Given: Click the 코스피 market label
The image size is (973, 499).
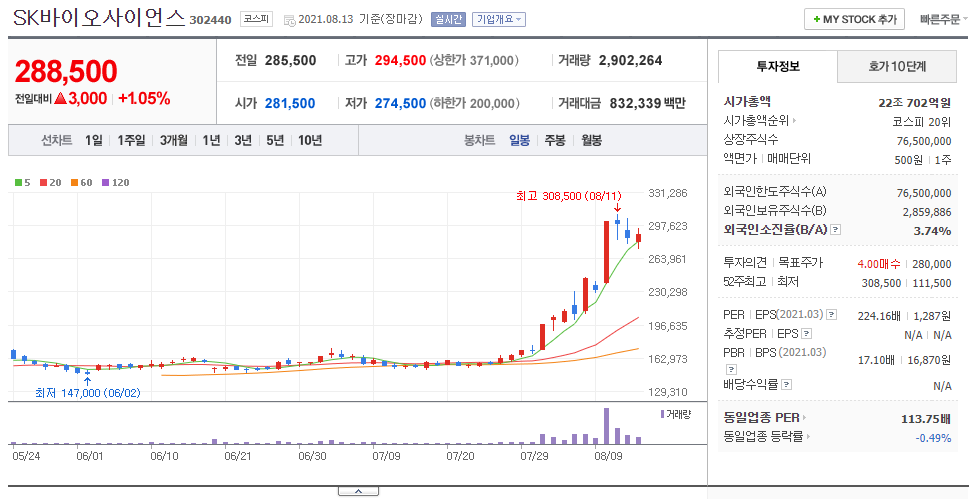Looking at the screenshot, I should coord(256,19).
